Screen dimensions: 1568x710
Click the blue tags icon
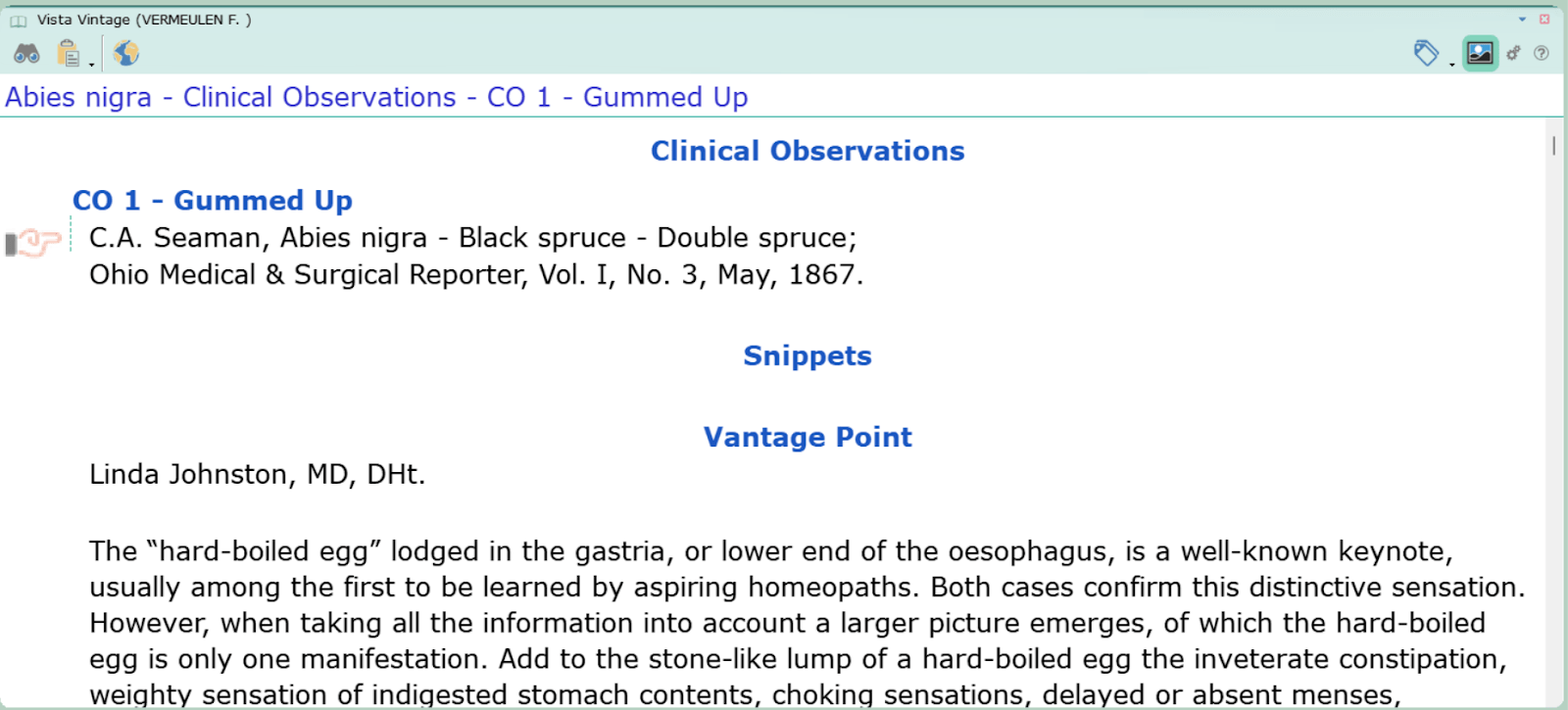(1426, 53)
